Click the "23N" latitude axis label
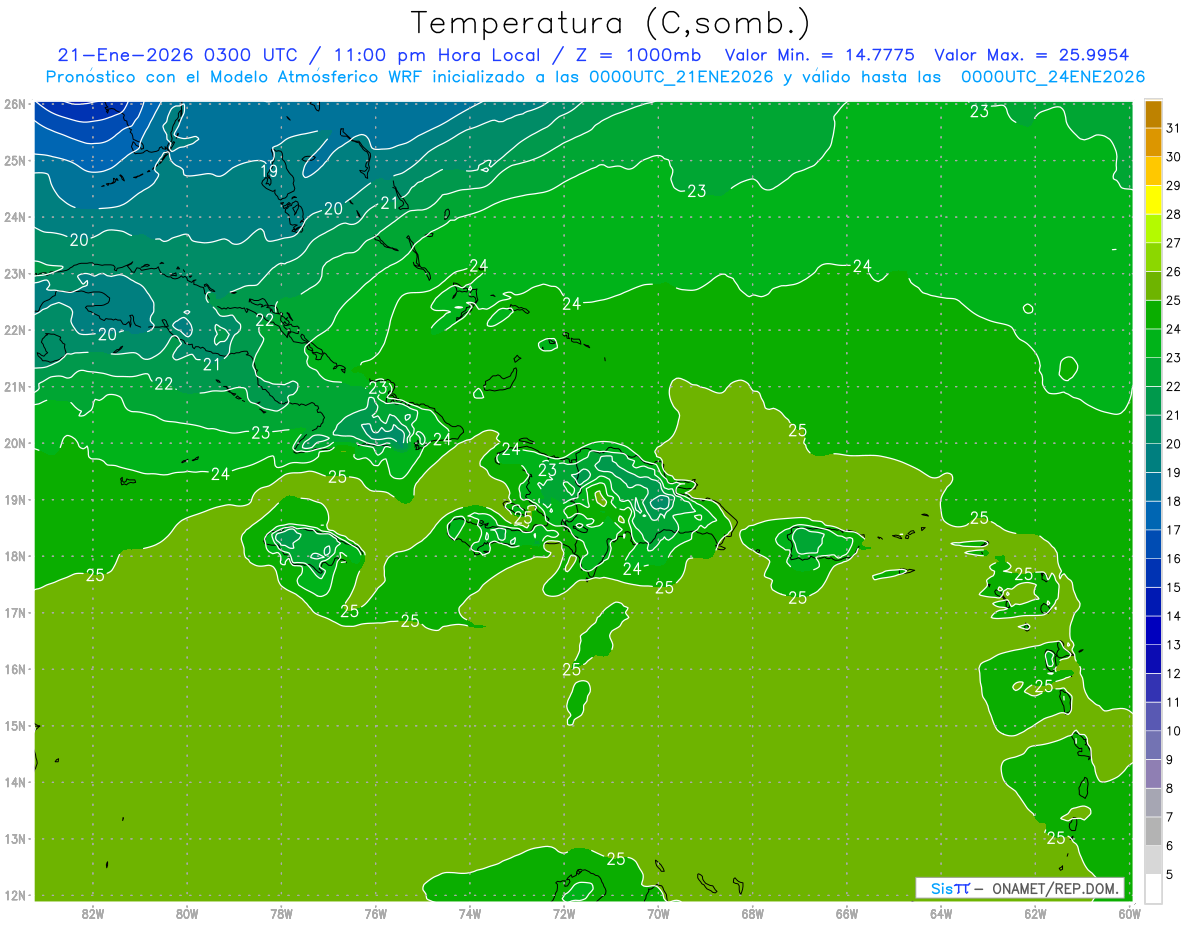The height and width of the screenshot is (927, 1200). (14, 273)
